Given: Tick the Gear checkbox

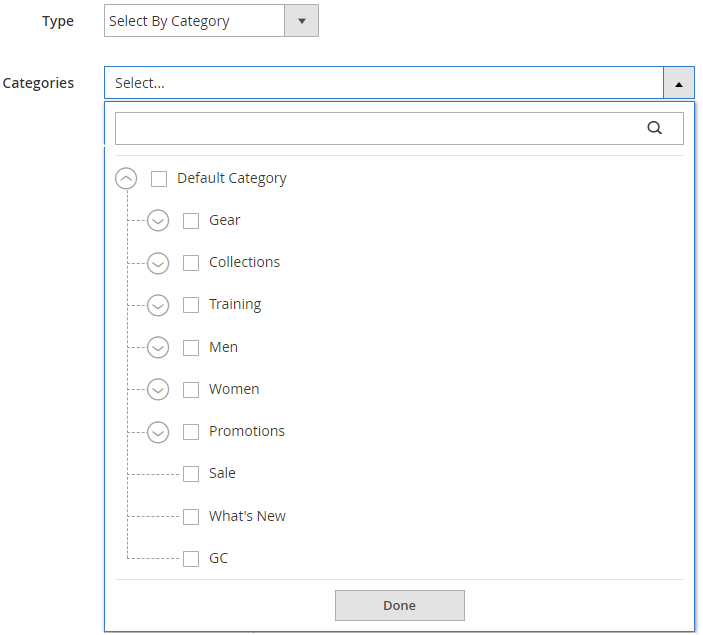Looking at the screenshot, I should (191, 221).
